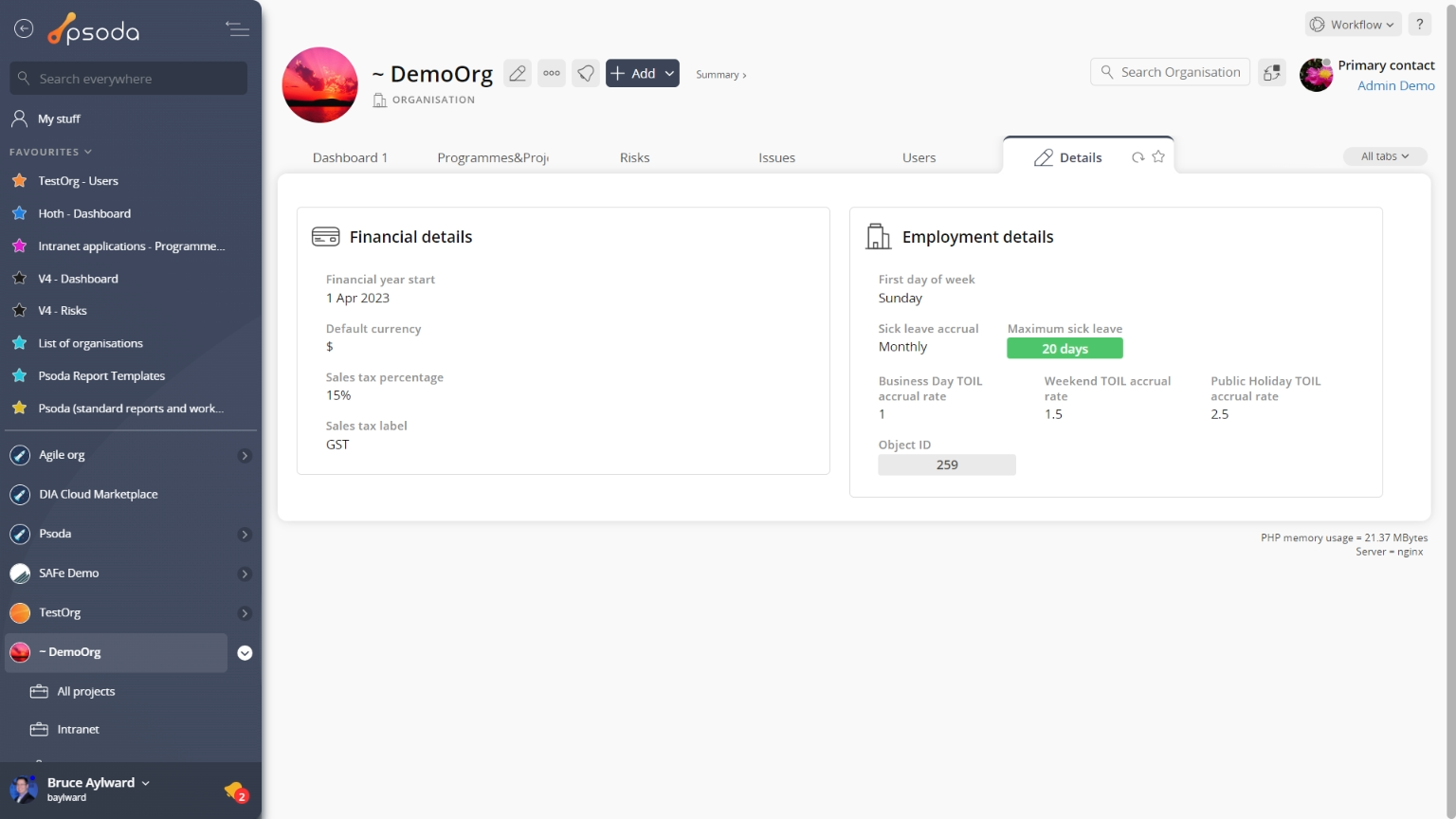Collapse the ~DemoOrg tree node
Viewport: 1456px width, 819px height.
point(245,653)
